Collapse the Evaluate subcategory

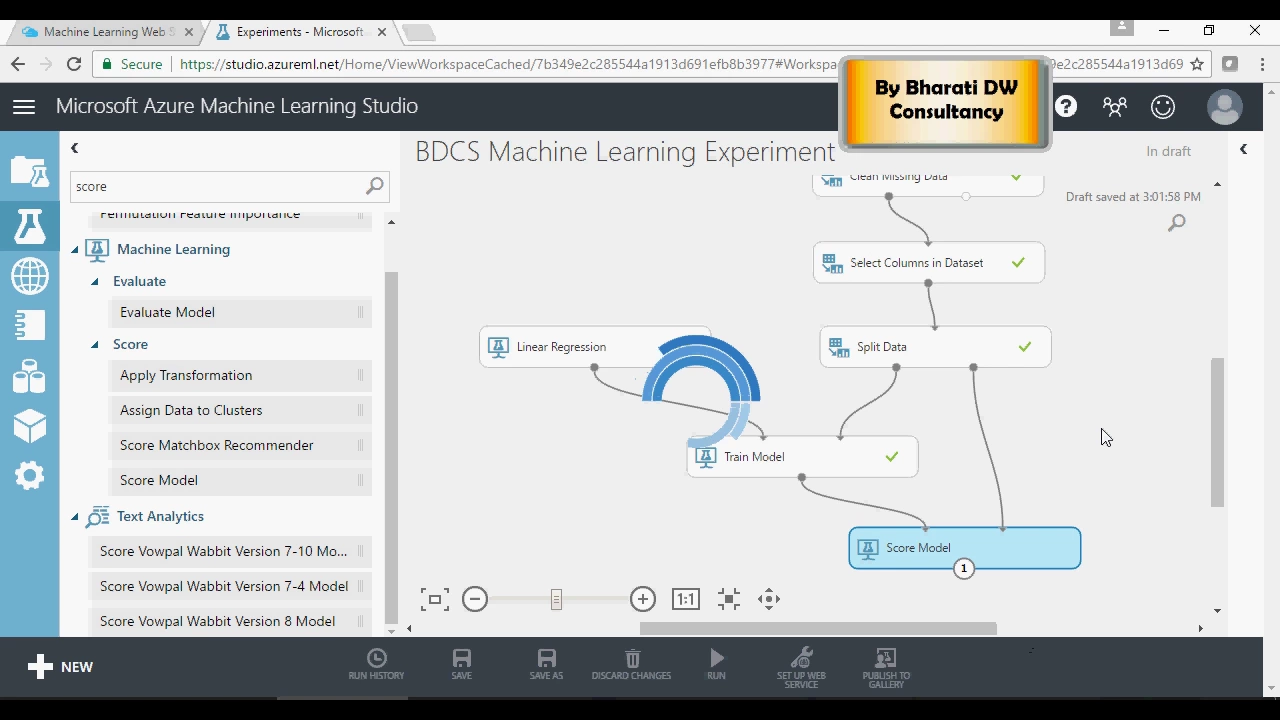point(95,282)
